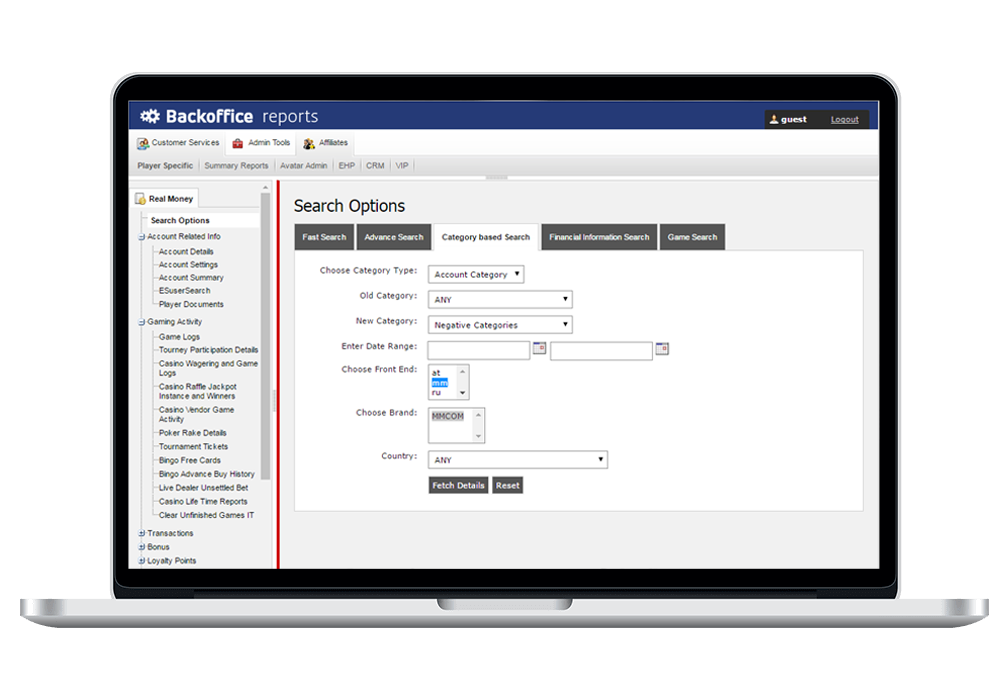Collapse the Gaming Activity tree section
Image resolution: width=1000 pixels, height=700 pixels.
141,321
